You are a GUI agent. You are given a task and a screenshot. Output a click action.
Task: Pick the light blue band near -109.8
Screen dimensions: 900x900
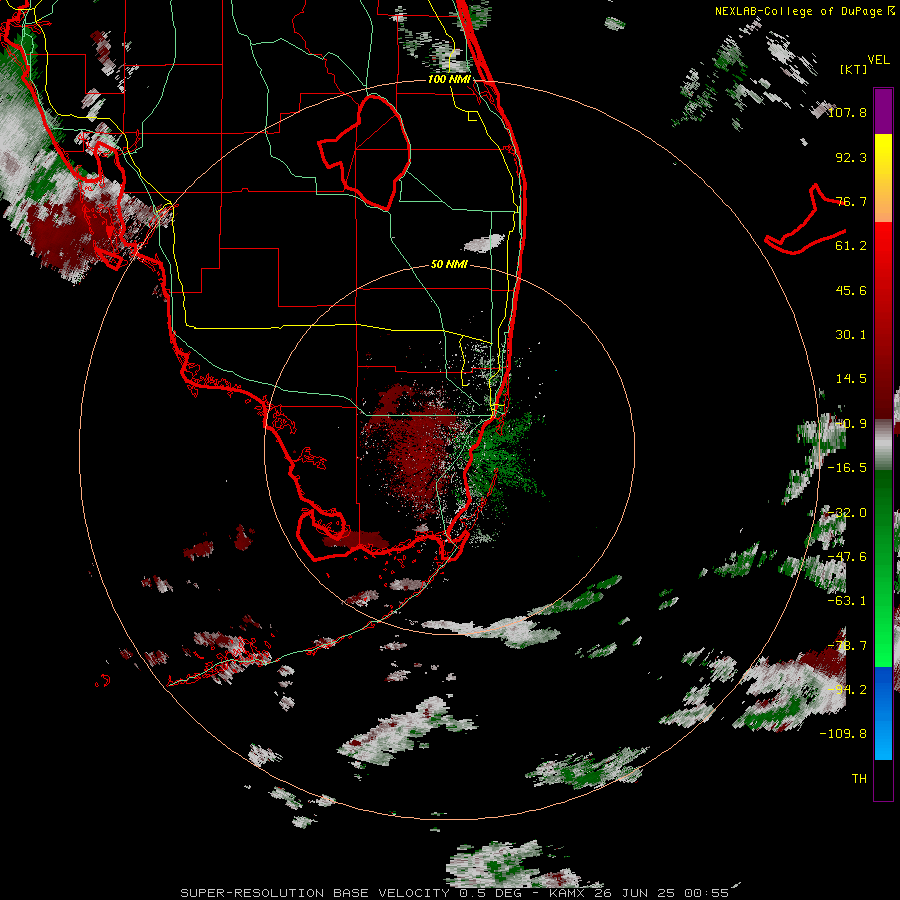point(883,738)
